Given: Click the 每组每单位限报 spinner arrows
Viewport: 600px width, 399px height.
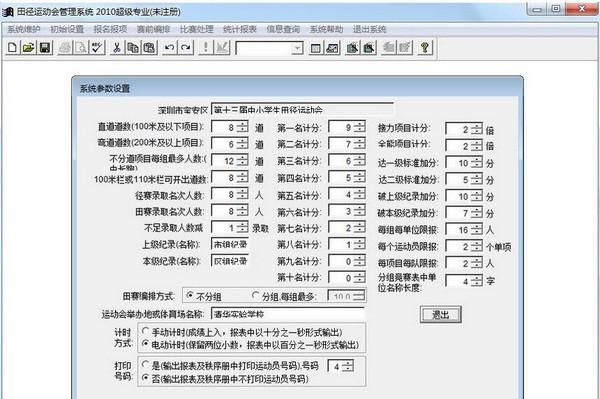Looking at the screenshot, I should pyautogui.click(x=476, y=229).
